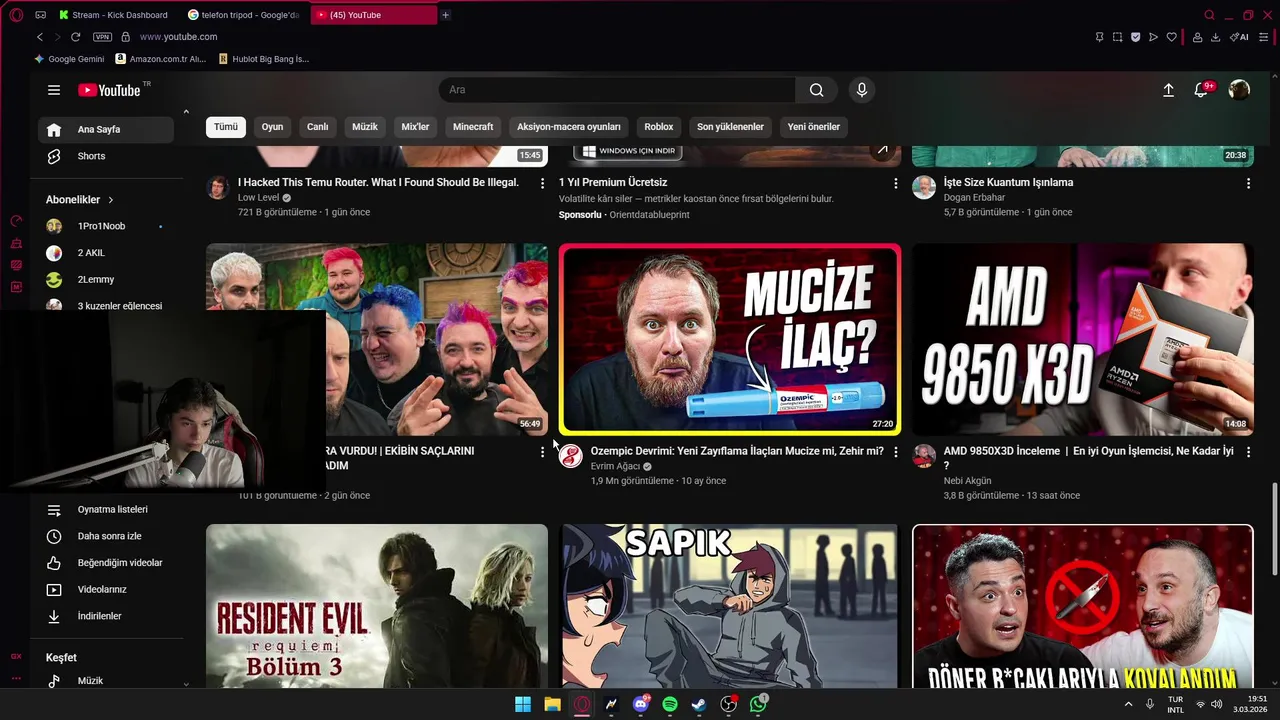Open options for AMD 9850X3D video
Viewport: 1280px width, 720px height.
tap(1248, 452)
